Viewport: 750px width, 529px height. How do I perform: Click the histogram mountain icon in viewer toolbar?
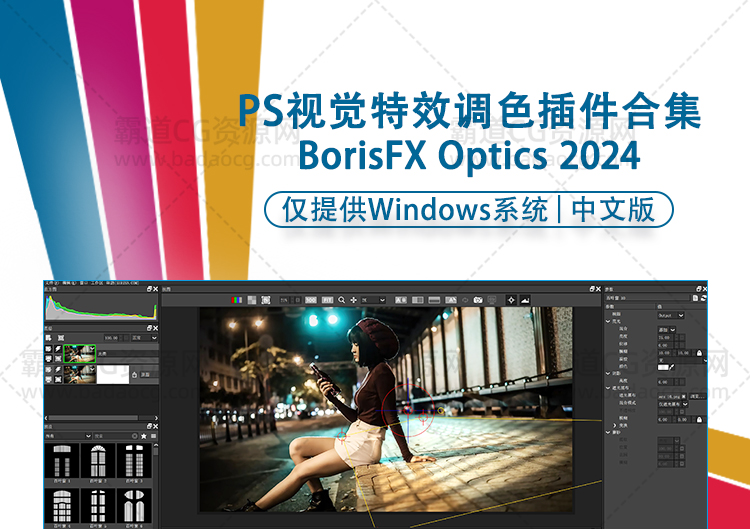[525, 300]
